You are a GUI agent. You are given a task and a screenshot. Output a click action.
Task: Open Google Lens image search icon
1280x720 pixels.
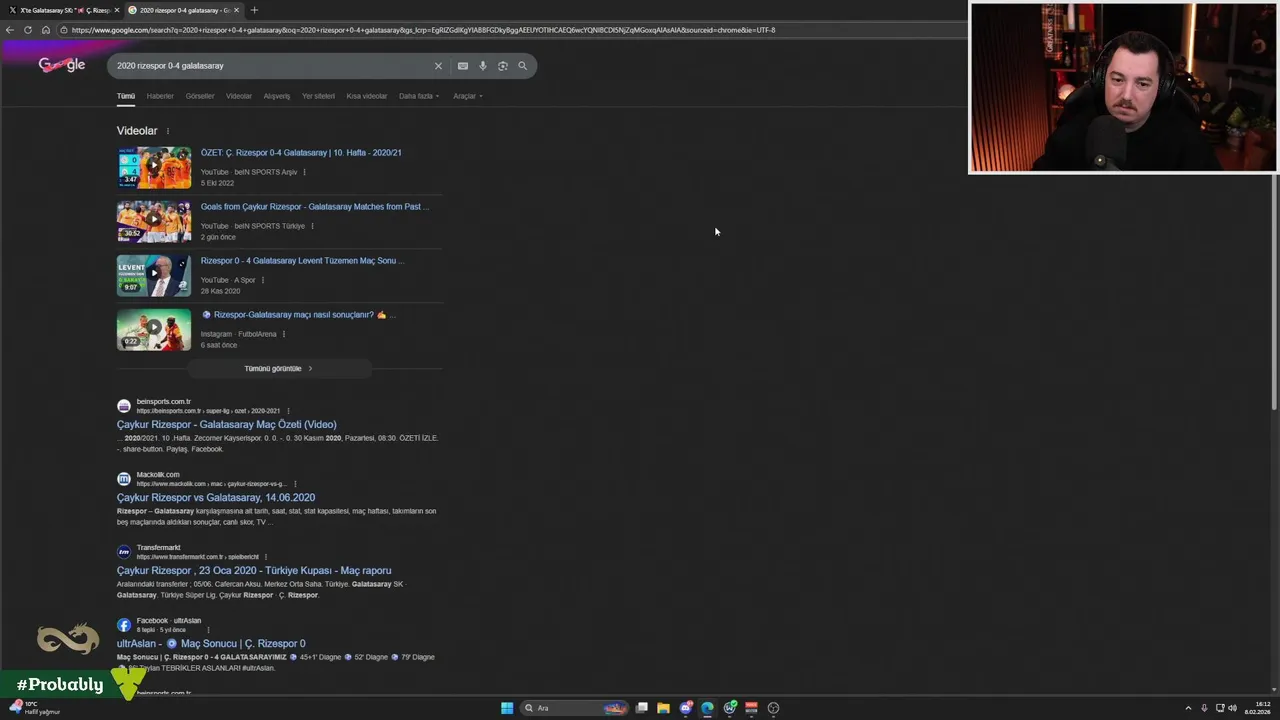(x=502, y=66)
